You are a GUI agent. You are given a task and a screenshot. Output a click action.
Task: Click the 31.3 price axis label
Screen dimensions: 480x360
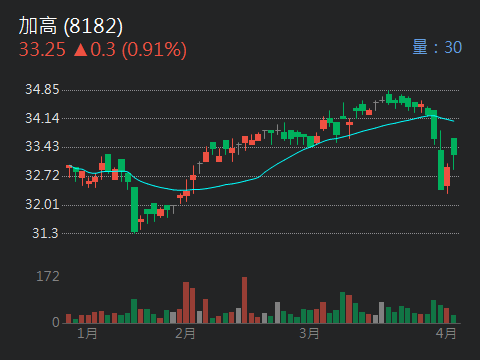[x=45, y=233]
